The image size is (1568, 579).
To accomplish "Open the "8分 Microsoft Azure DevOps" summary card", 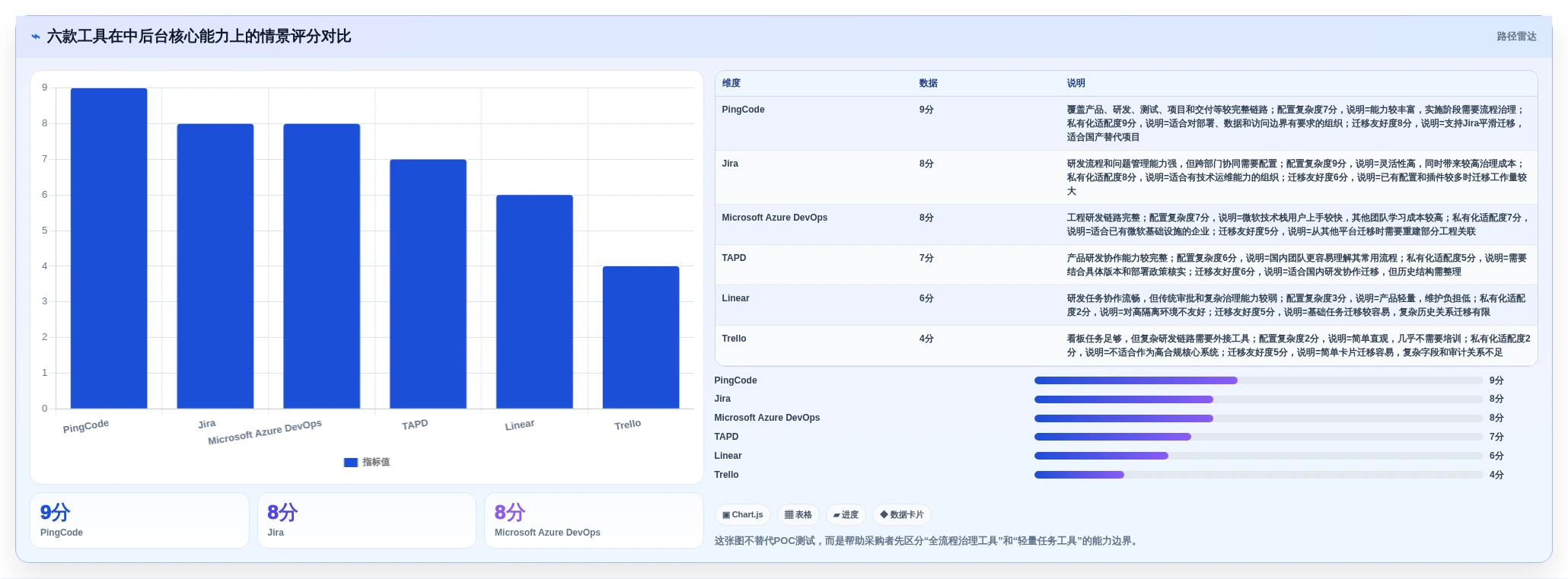I will pyautogui.click(x=594, y=520).
